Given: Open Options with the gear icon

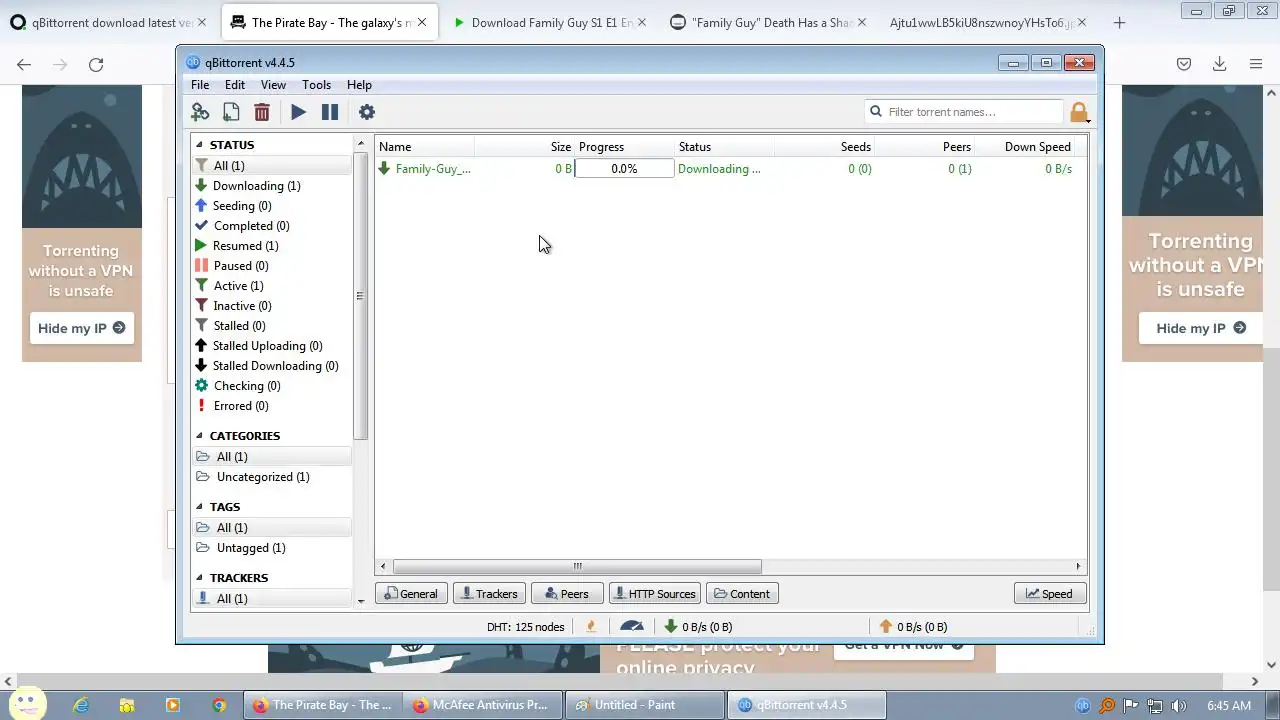Looking at the screenshot, I should tap(367, 112).
